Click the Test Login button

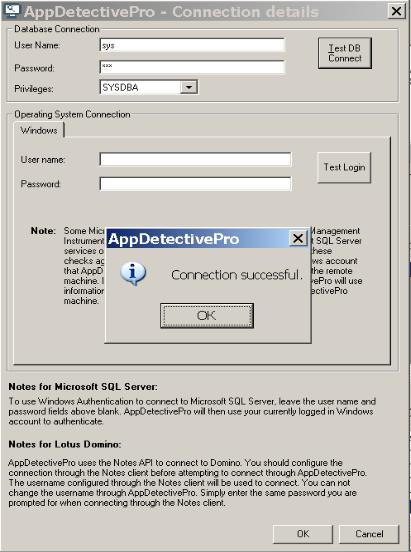344,167
